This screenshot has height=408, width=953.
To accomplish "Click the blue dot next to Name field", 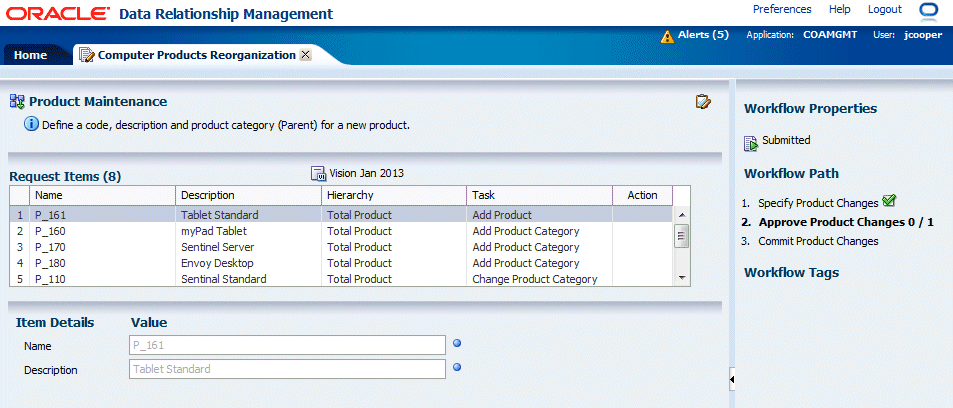I will coord(457,344).
